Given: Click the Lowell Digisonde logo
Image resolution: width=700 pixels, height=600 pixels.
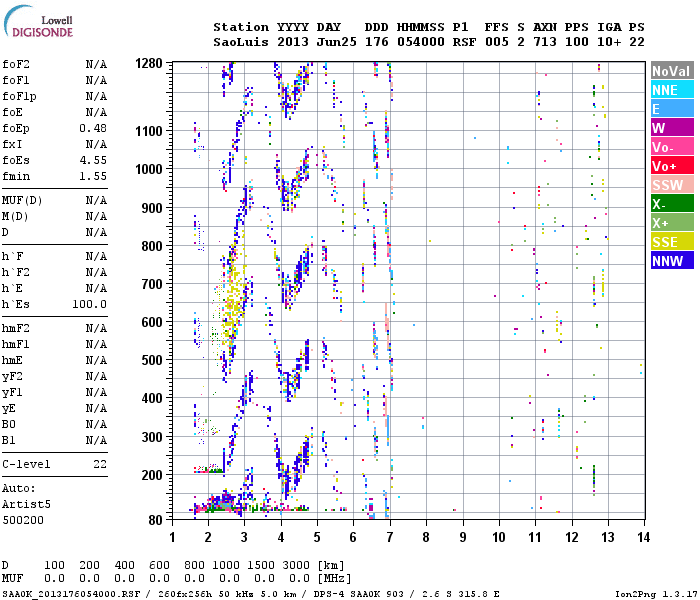Looking at the screenshot, I should coord(38,21).
